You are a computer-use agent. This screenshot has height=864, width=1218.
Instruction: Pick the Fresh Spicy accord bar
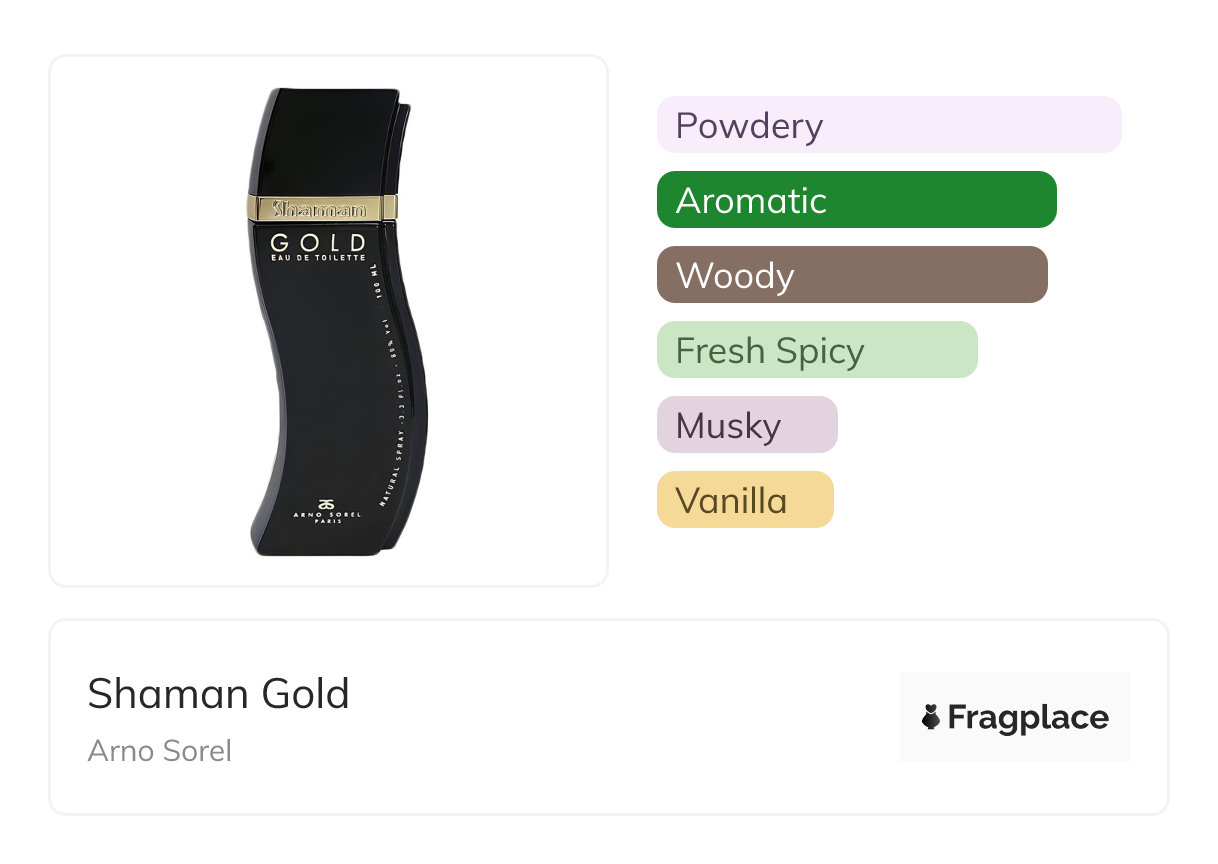coord(816,350)
